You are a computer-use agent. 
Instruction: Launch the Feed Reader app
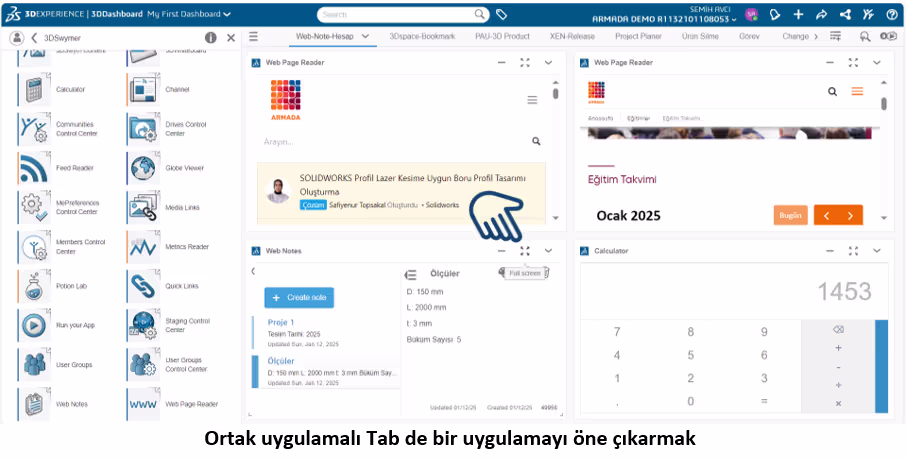36,168
